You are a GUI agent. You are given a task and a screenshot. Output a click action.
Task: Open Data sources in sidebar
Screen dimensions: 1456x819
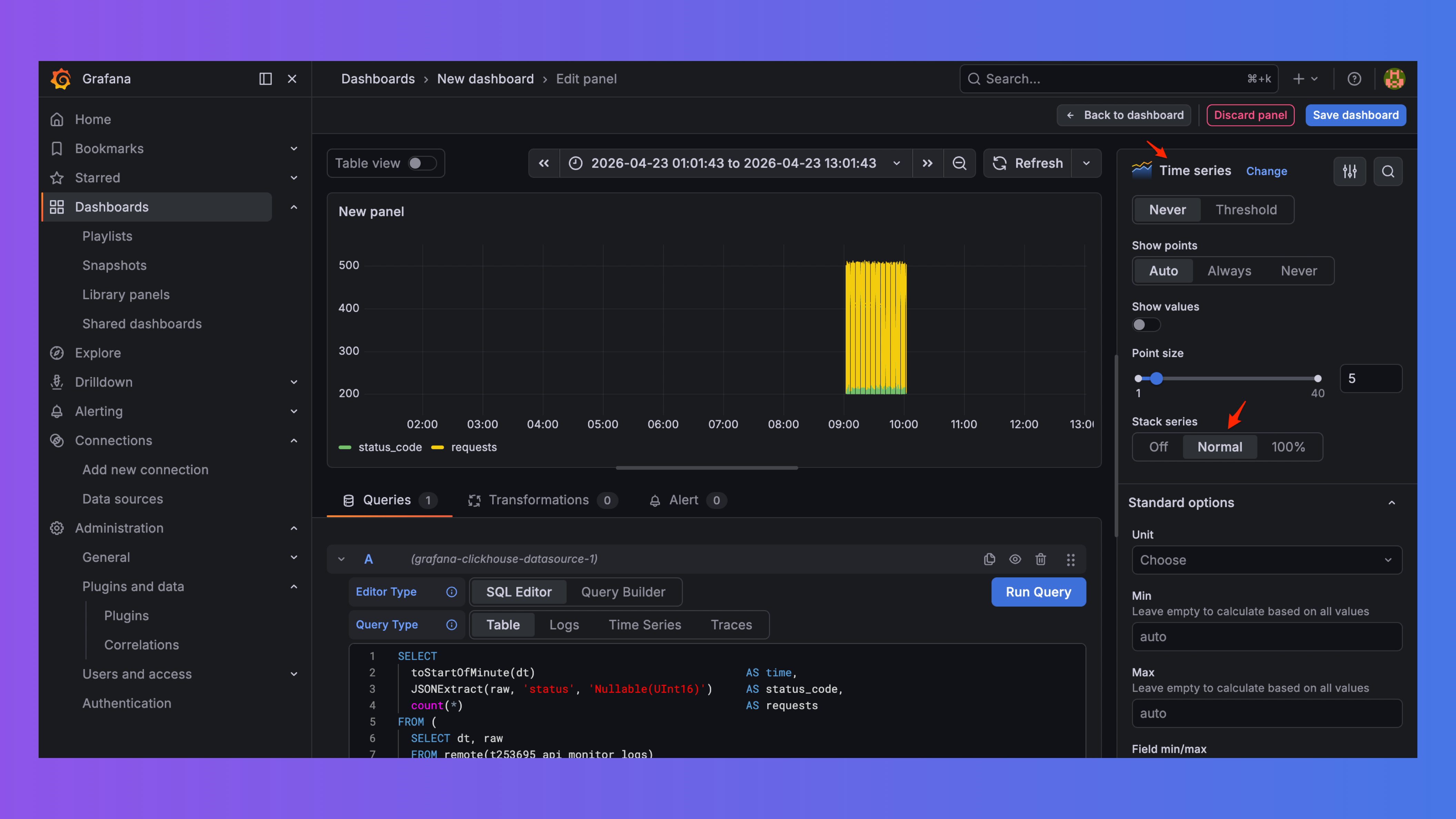[123, 499]
